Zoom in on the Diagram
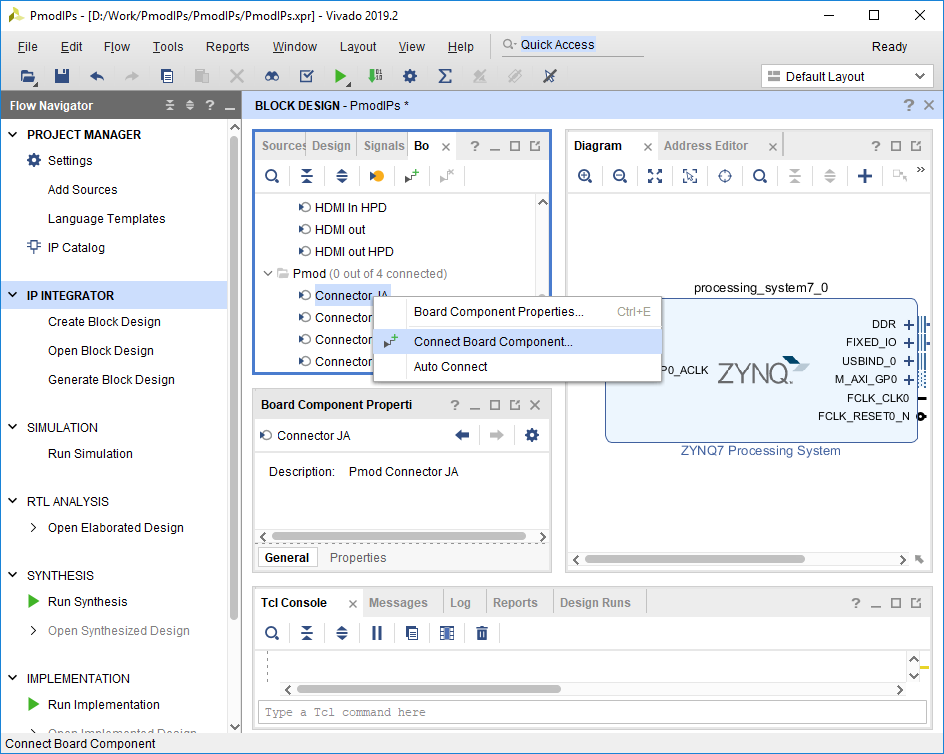 pyautogui.click(x=585, y=176)
